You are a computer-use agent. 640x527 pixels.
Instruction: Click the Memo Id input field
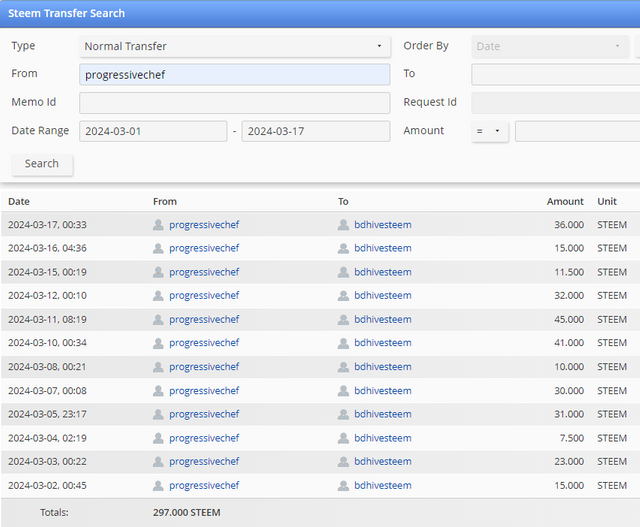point(235,103)
